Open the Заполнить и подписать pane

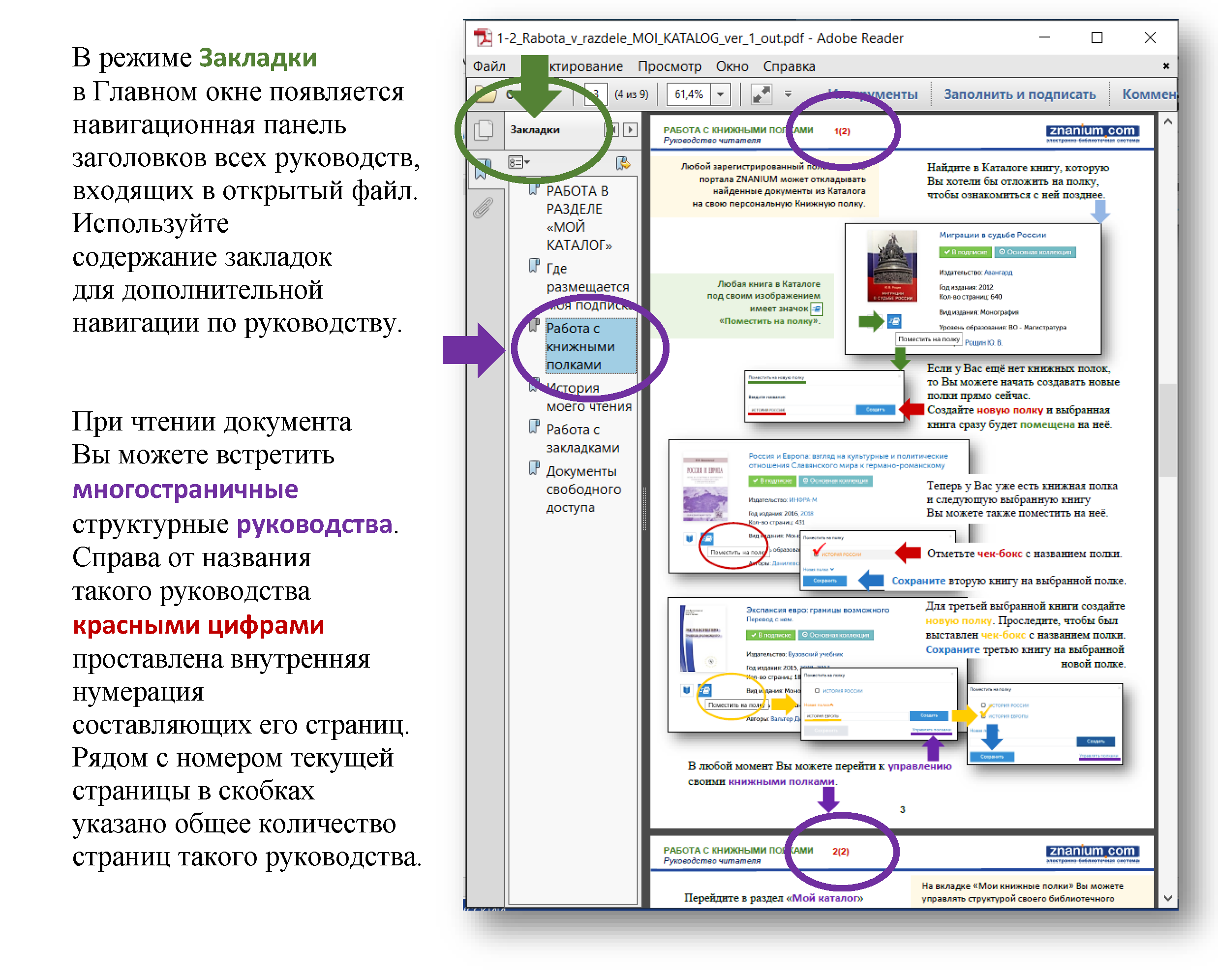[1019, 94]
